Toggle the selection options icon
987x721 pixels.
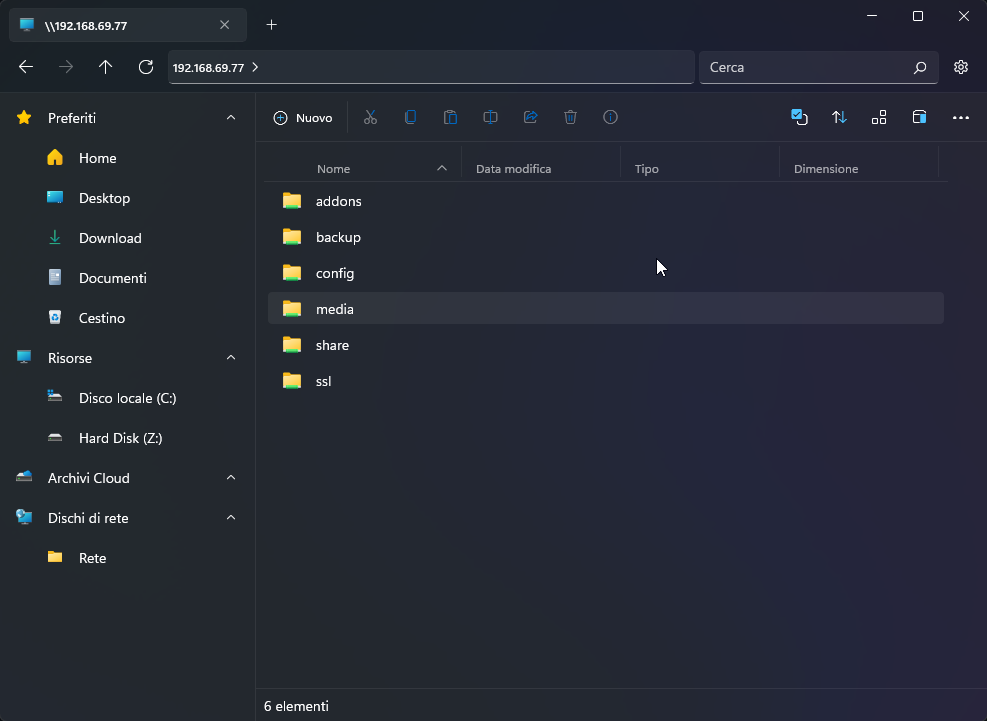799,117
